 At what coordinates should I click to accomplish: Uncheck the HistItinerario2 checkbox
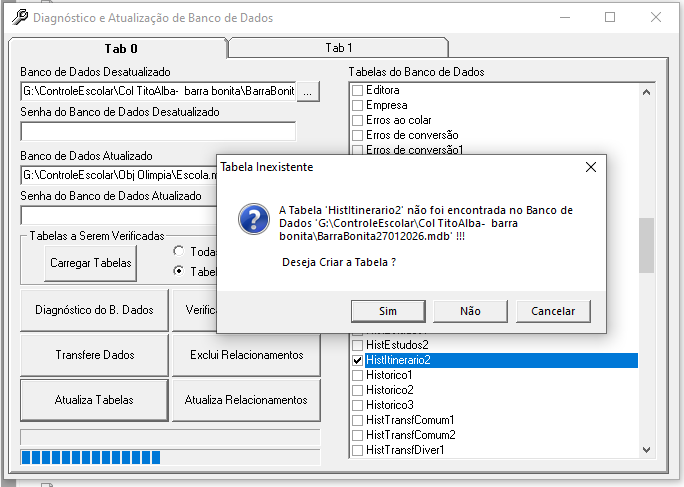357,360
